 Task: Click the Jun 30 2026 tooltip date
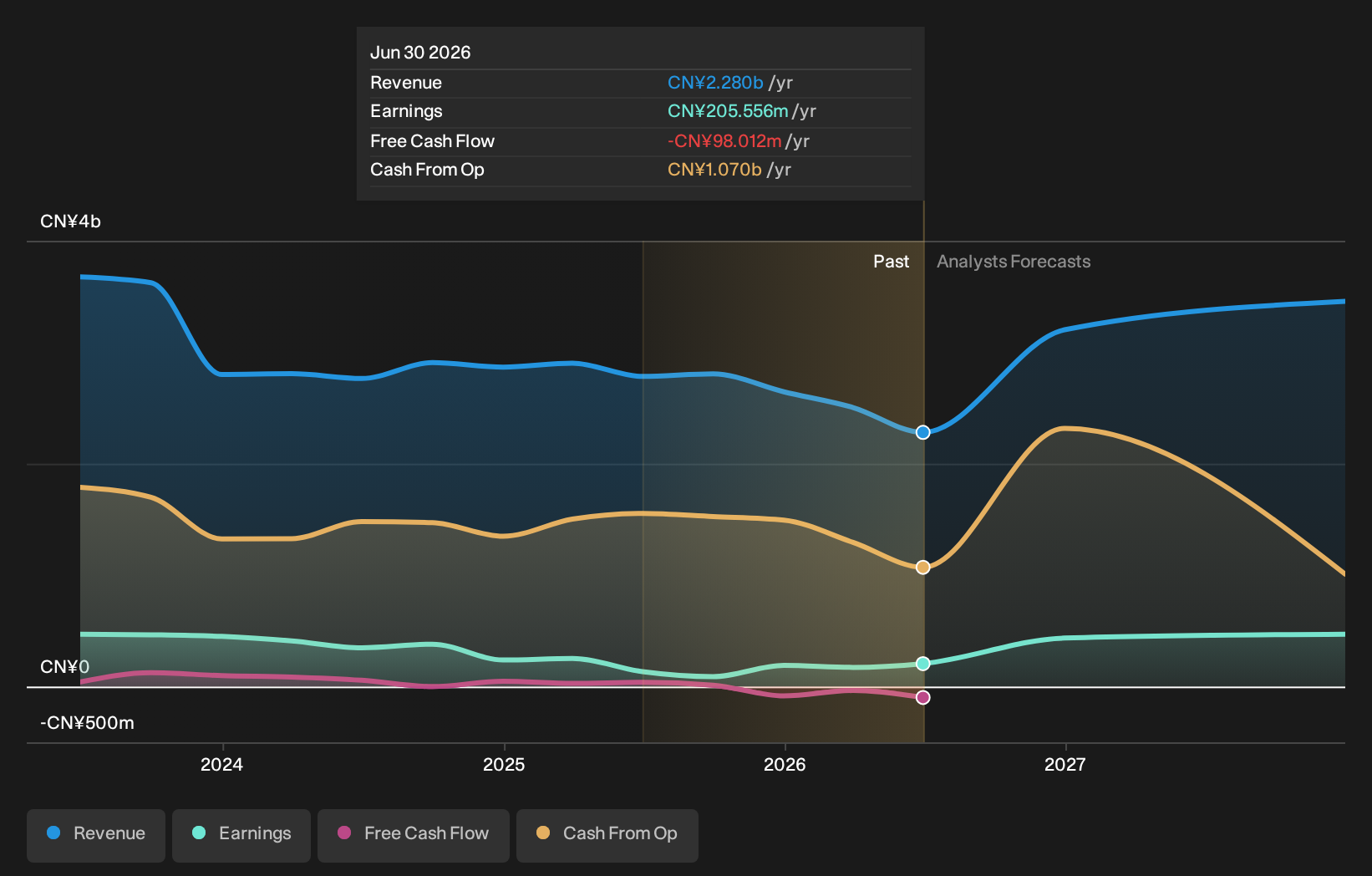click(420, 53)
